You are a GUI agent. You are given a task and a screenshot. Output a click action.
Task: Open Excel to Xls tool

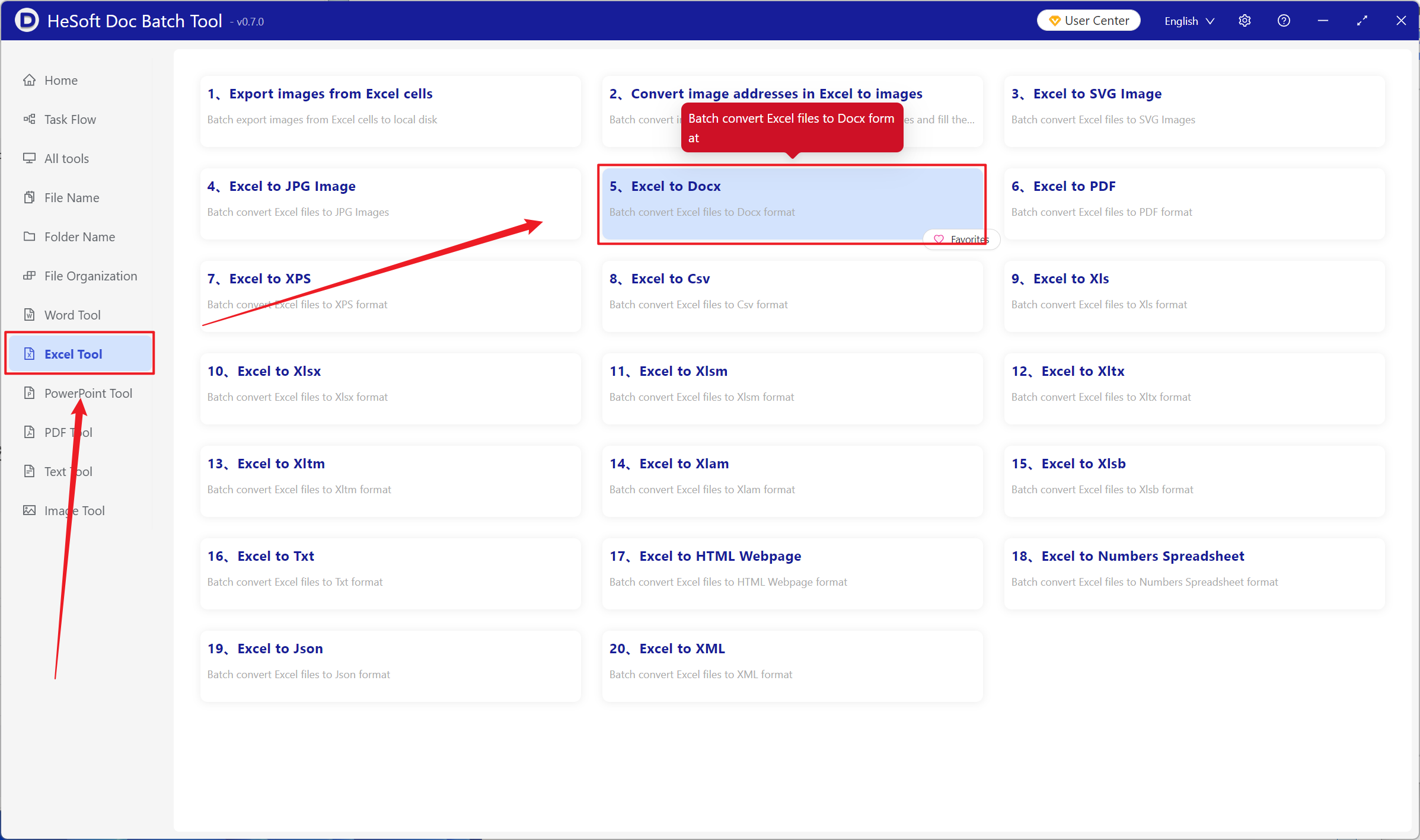(1194, 296)
